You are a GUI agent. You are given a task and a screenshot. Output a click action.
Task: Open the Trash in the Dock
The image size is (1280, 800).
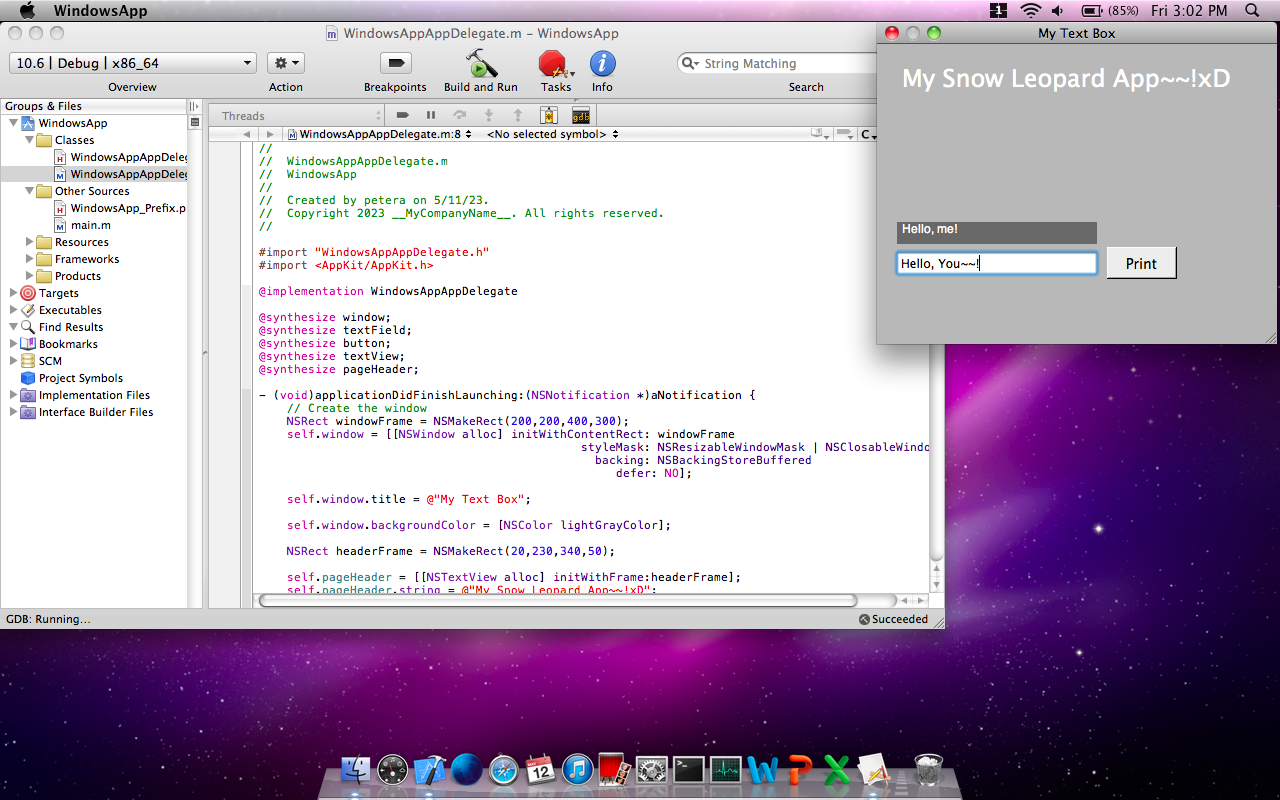pyautogui.click(x=929, y=769)
